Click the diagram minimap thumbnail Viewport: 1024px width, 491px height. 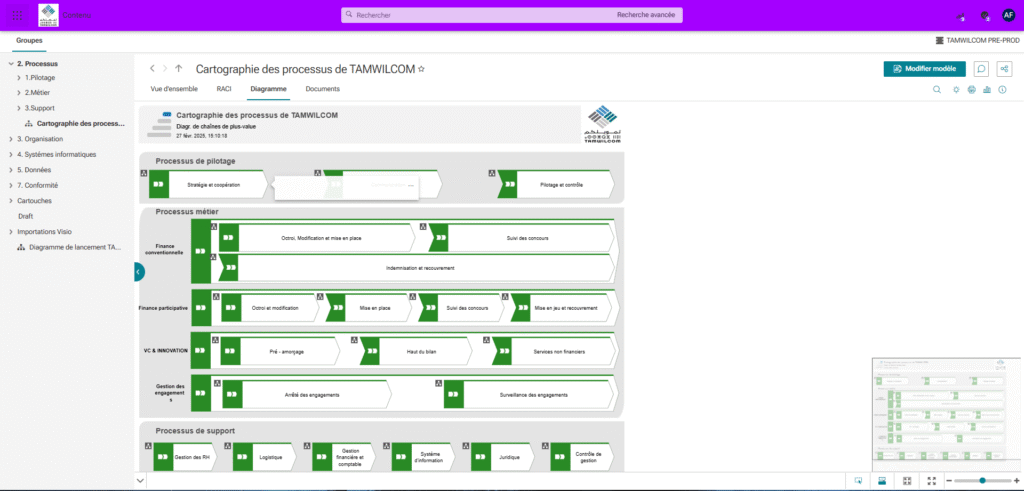(x=946, y=413)
